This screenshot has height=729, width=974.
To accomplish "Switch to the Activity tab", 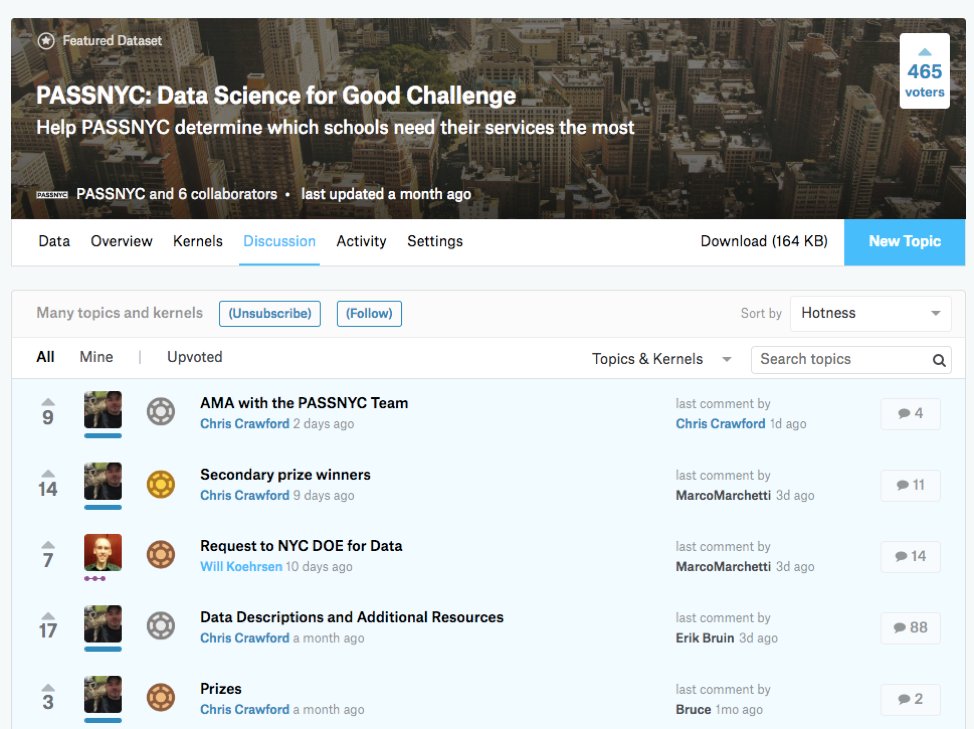I will point(361,241).
